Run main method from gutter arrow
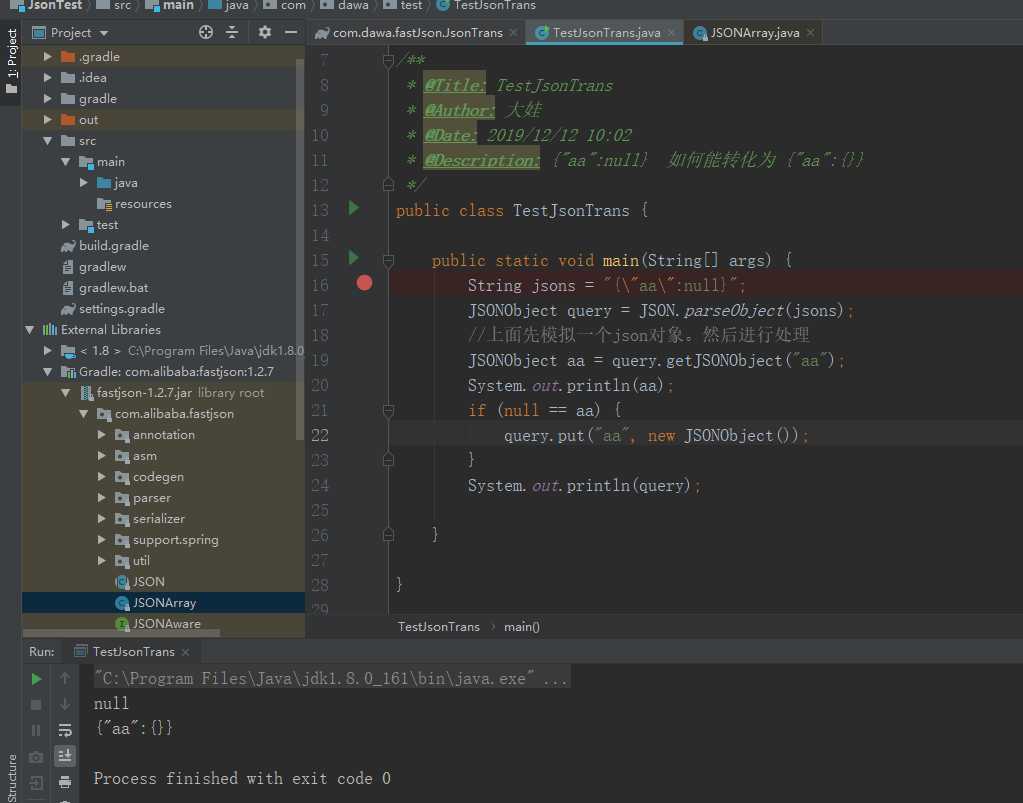 pyautogui.click(x=354, y=258)
